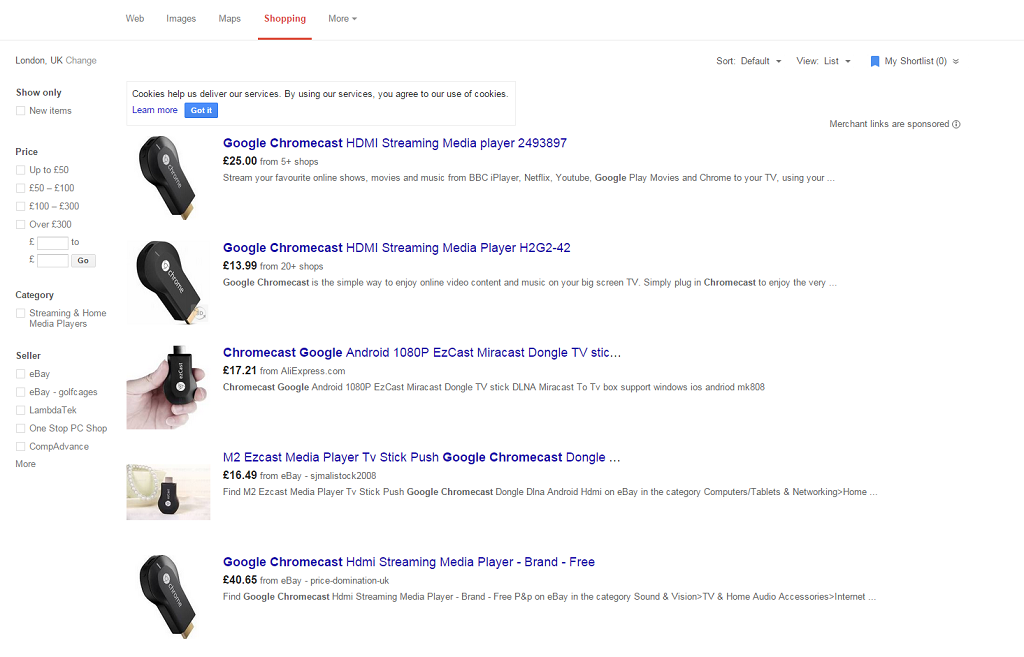Tick the New items checkbox
The width and height of the screenshot is (1024, 657).
point(20,111)
